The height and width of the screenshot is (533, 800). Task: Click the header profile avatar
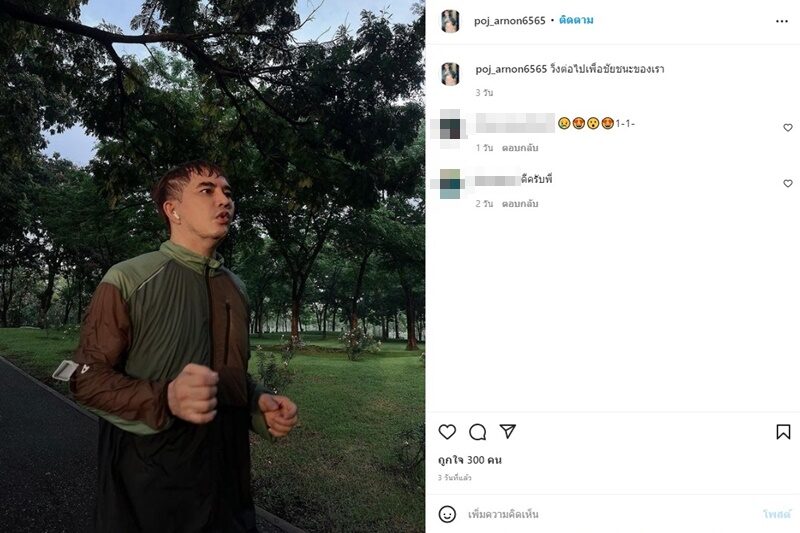[450, 21]
